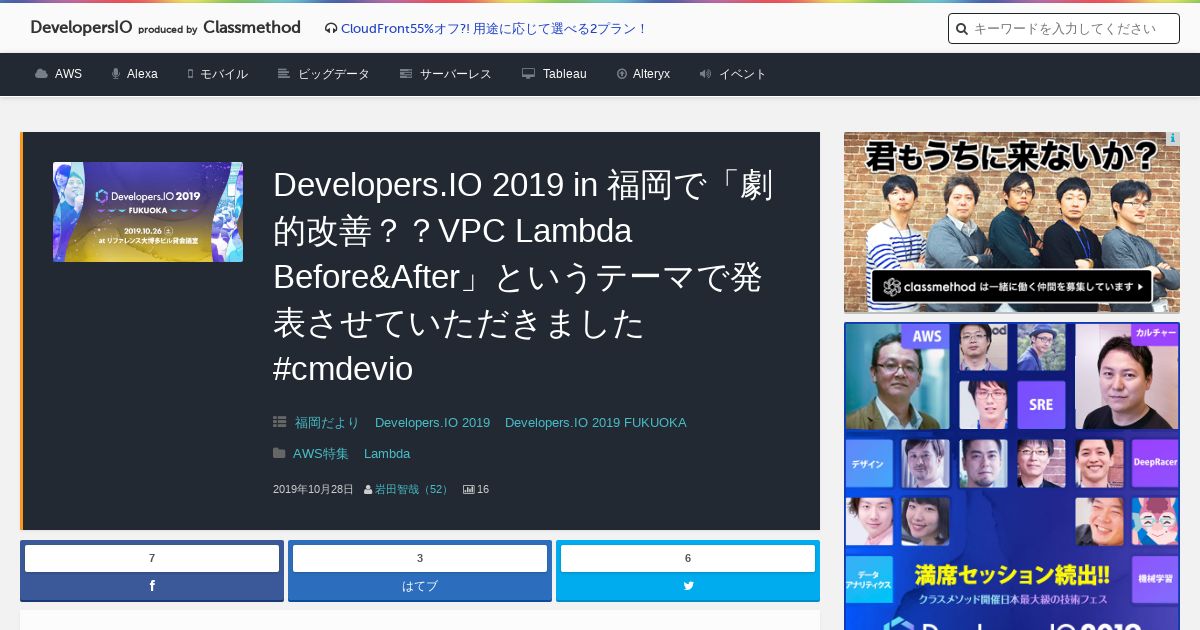1200x630 pixels.
Task: Click the article's Fukuoka event thumbnail
Action: click(148, 212)
